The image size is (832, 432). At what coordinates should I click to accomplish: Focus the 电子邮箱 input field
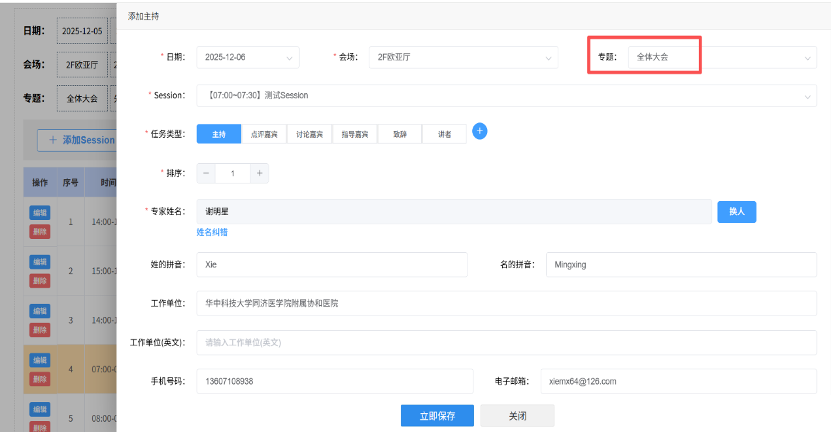[677, 381]
